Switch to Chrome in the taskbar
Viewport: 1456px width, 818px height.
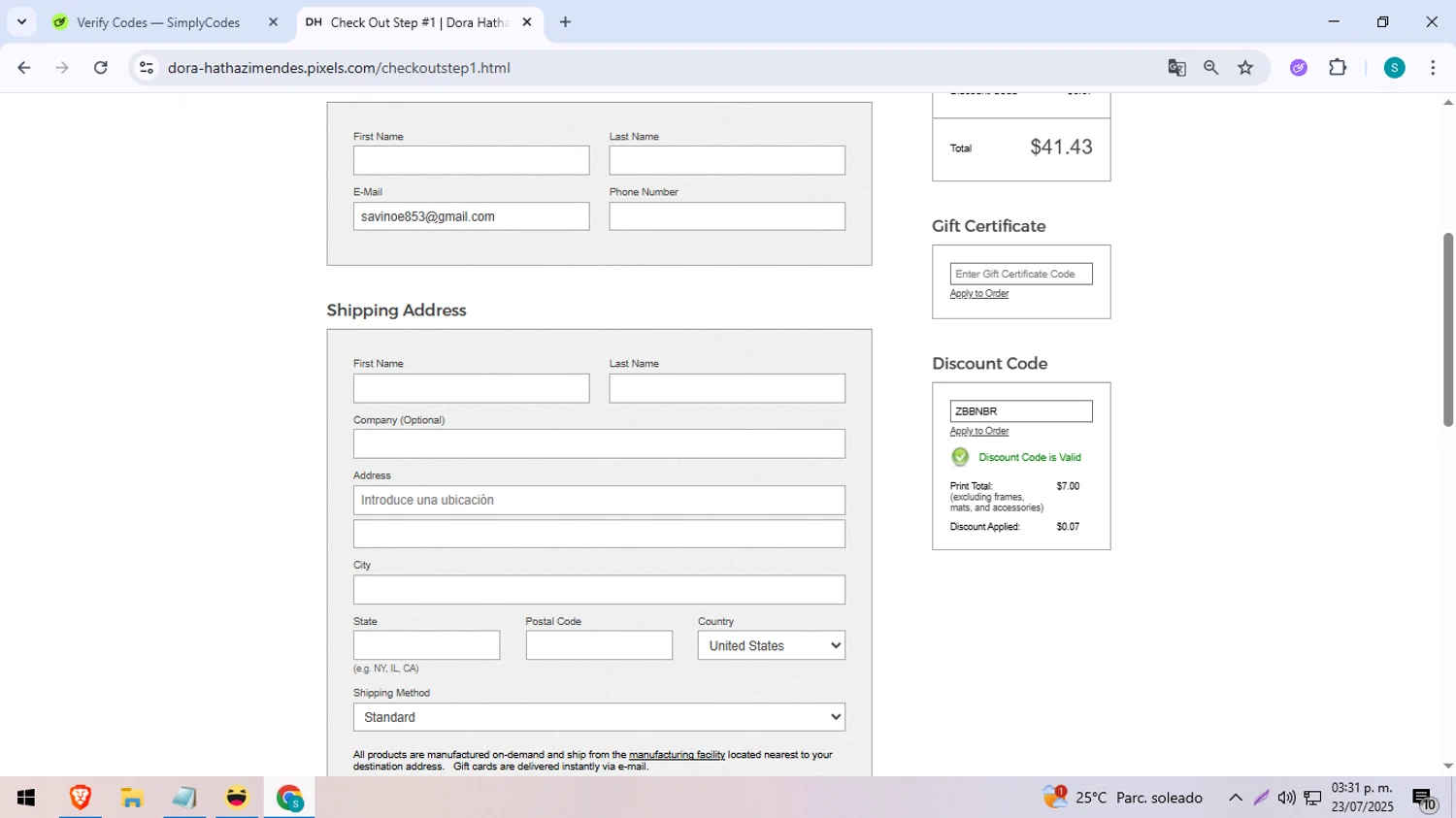289,798
